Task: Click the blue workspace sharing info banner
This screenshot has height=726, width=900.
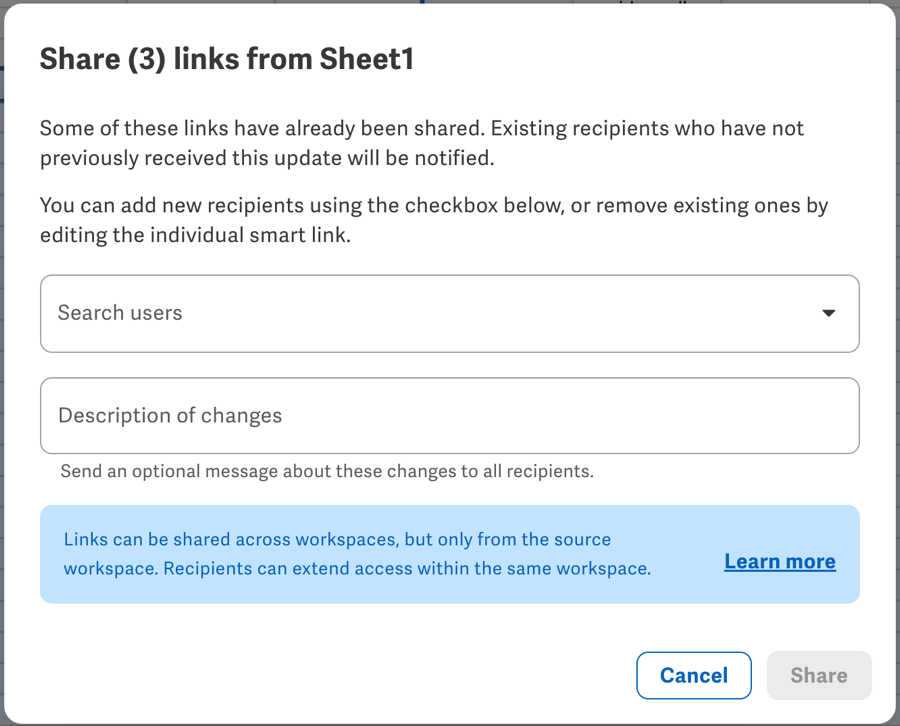Action: tap(449, 554)
